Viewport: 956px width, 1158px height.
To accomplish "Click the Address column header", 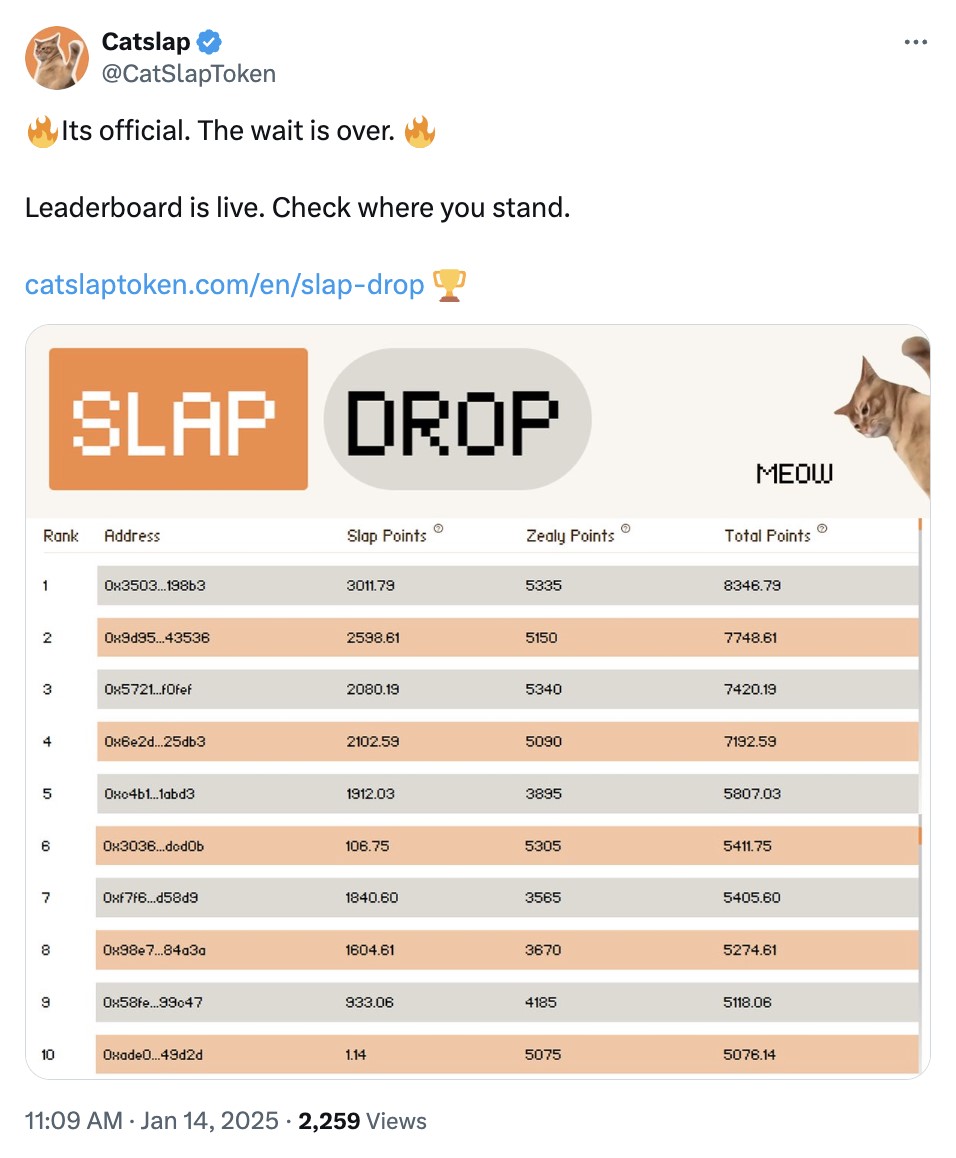I will tap(132, 536).
